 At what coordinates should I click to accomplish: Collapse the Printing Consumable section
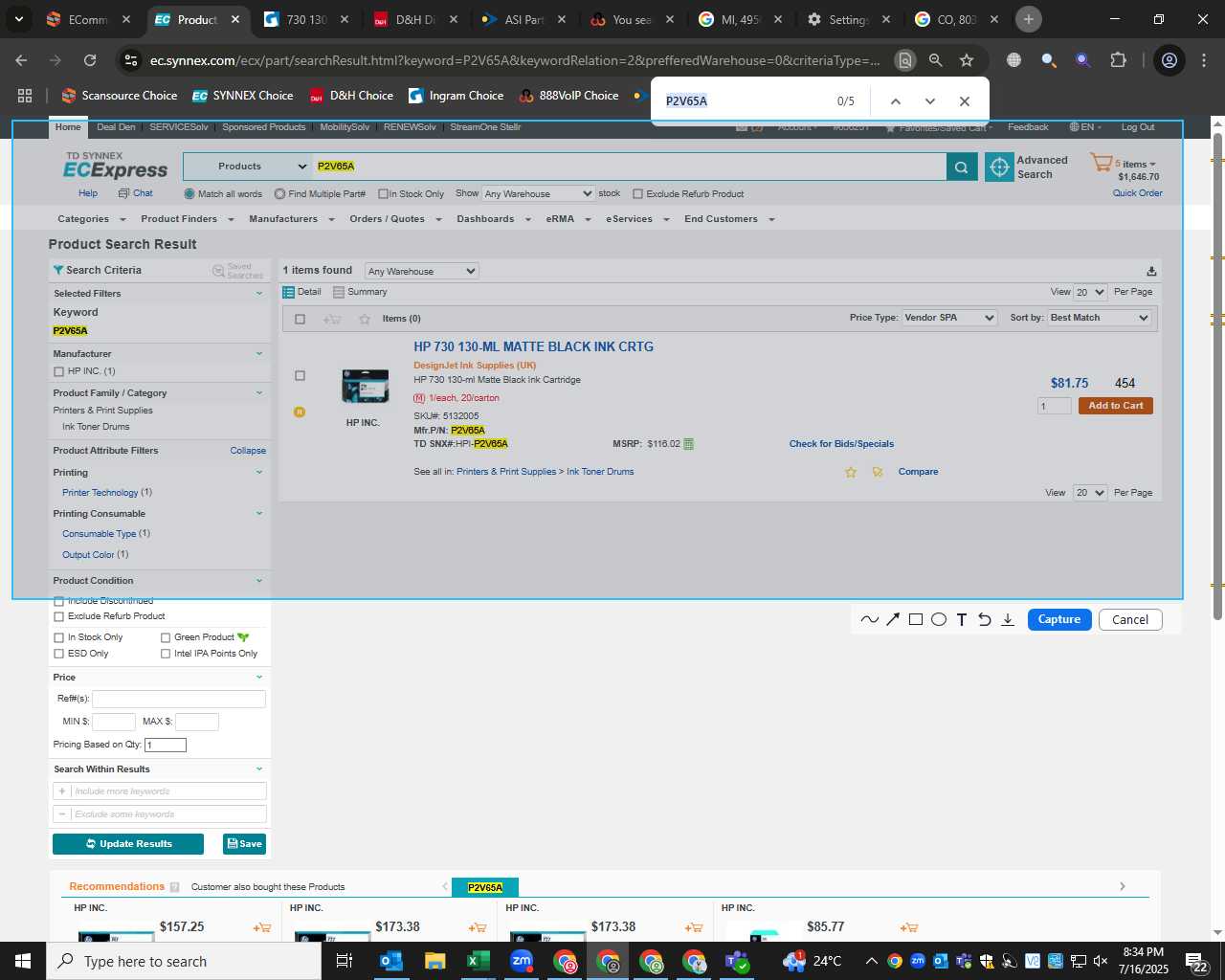tap(258, 514)
